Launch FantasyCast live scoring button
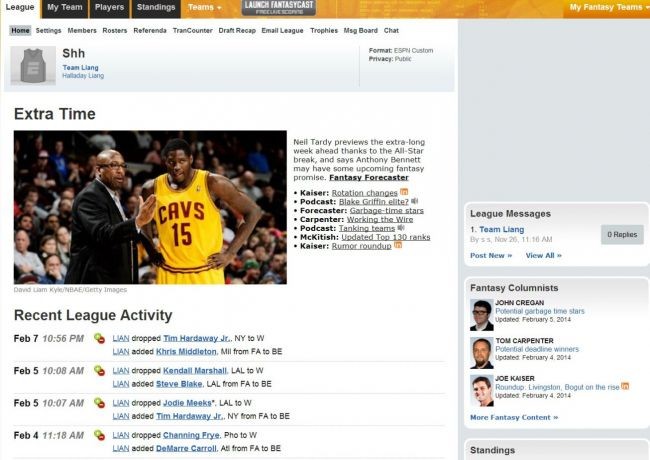 pos(279,7)
